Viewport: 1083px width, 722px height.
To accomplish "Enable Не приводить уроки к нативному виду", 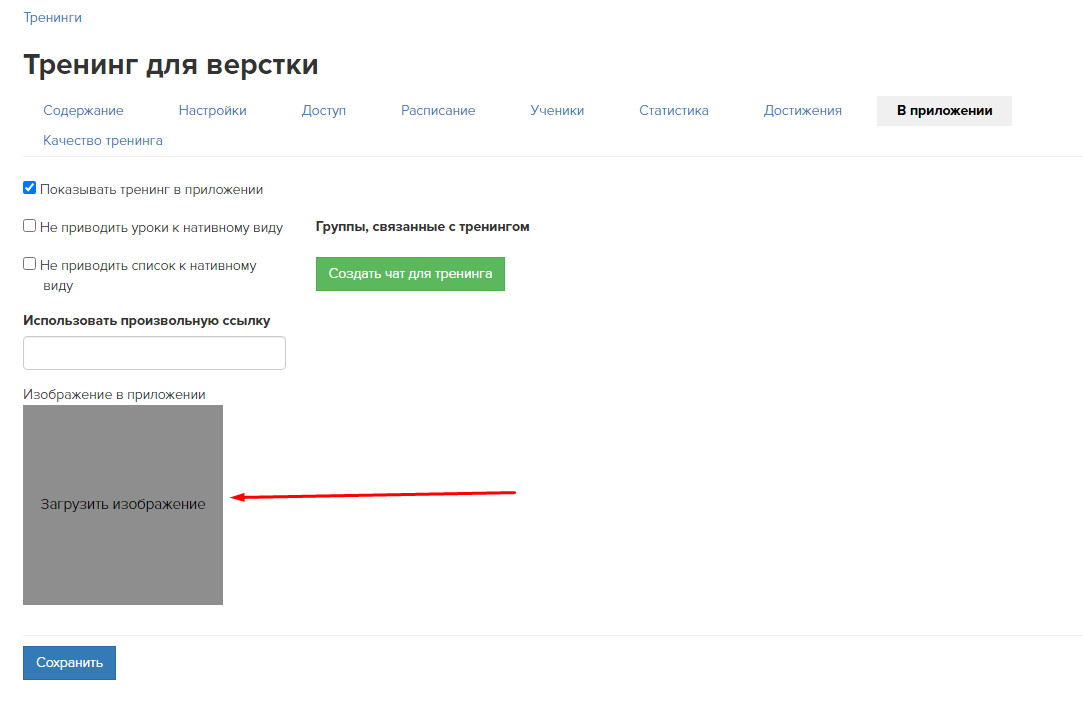I will (29, 224).
